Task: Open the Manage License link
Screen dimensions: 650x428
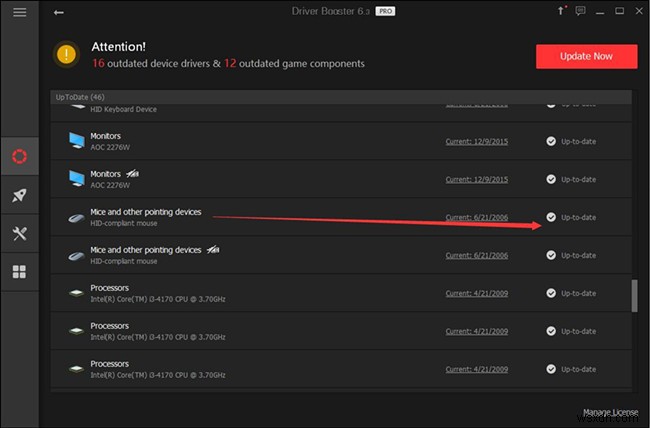Action: (x=609, y=411)
